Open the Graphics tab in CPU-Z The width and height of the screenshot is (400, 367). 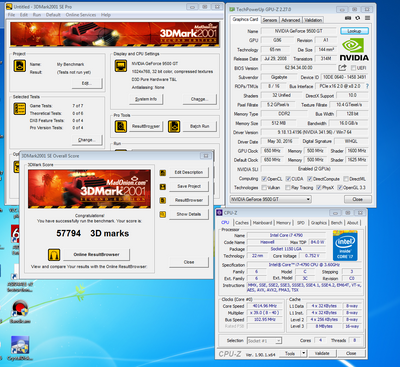pyautogui.click(x=319, y=223)
